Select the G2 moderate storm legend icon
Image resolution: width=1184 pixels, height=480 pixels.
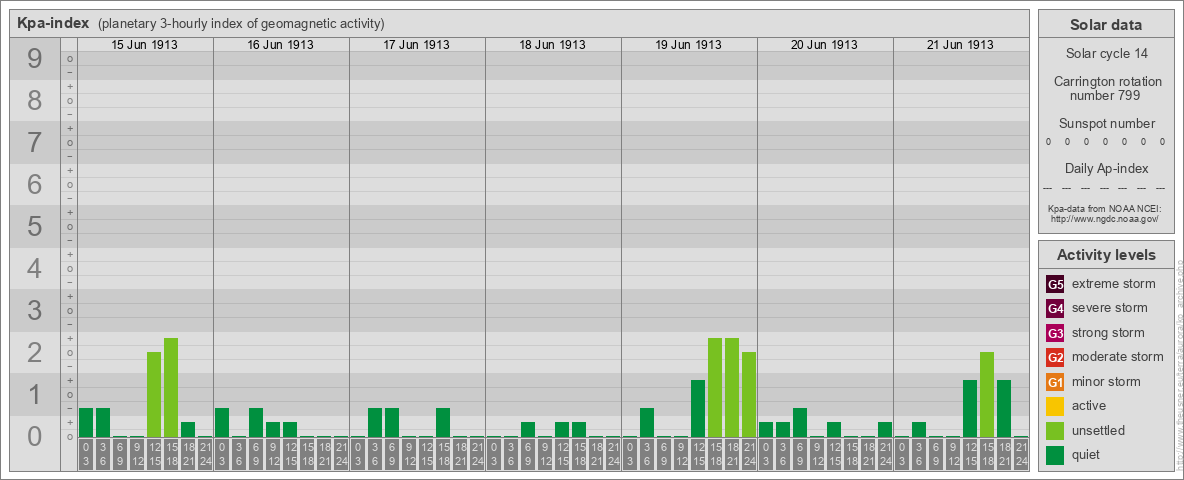tap(1055, 357)
